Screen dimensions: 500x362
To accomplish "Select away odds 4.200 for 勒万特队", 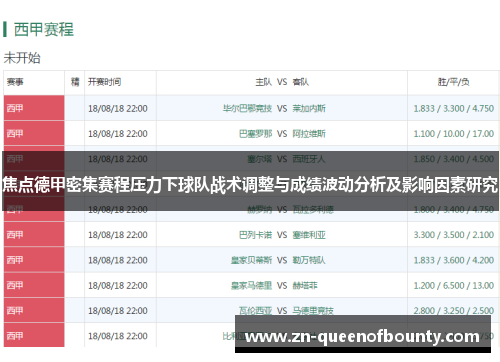I will (x=483, y=260).
